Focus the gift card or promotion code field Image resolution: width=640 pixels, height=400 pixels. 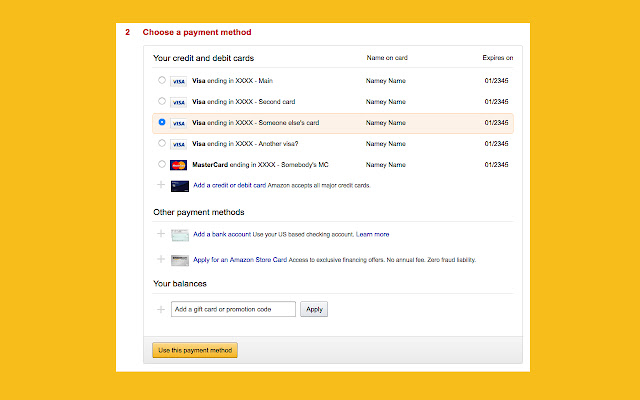233,309
